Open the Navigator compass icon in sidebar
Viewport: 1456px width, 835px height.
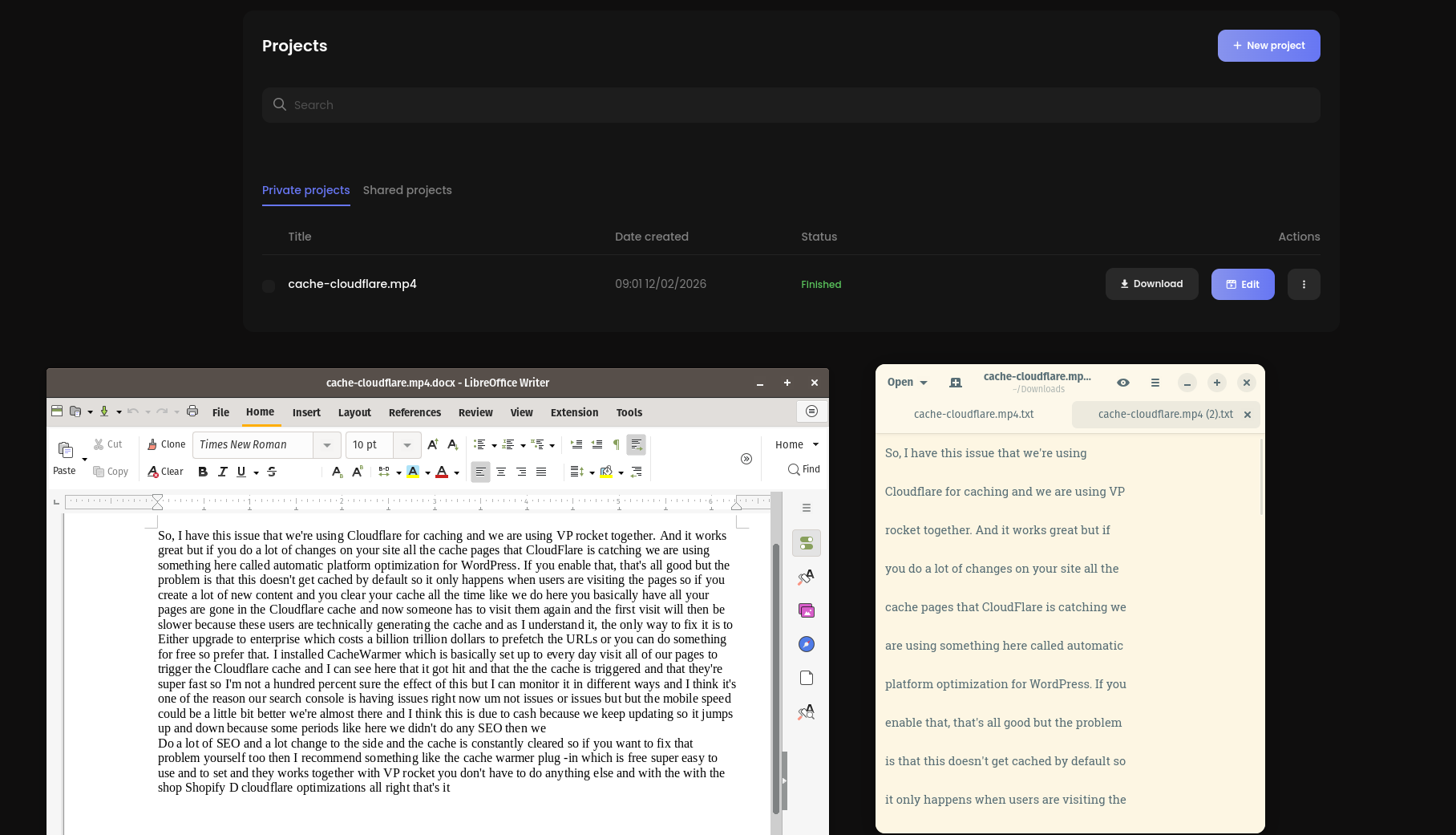pos(806,644)
